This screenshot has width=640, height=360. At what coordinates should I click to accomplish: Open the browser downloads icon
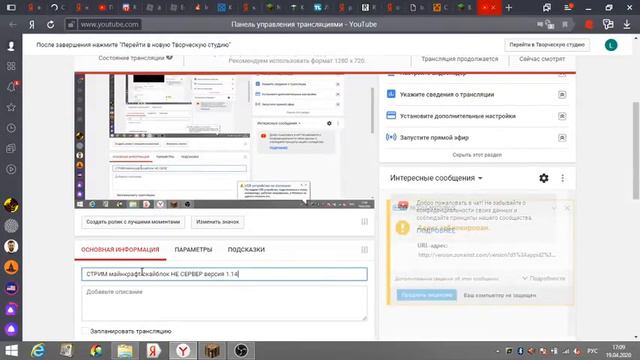[627, 24]
